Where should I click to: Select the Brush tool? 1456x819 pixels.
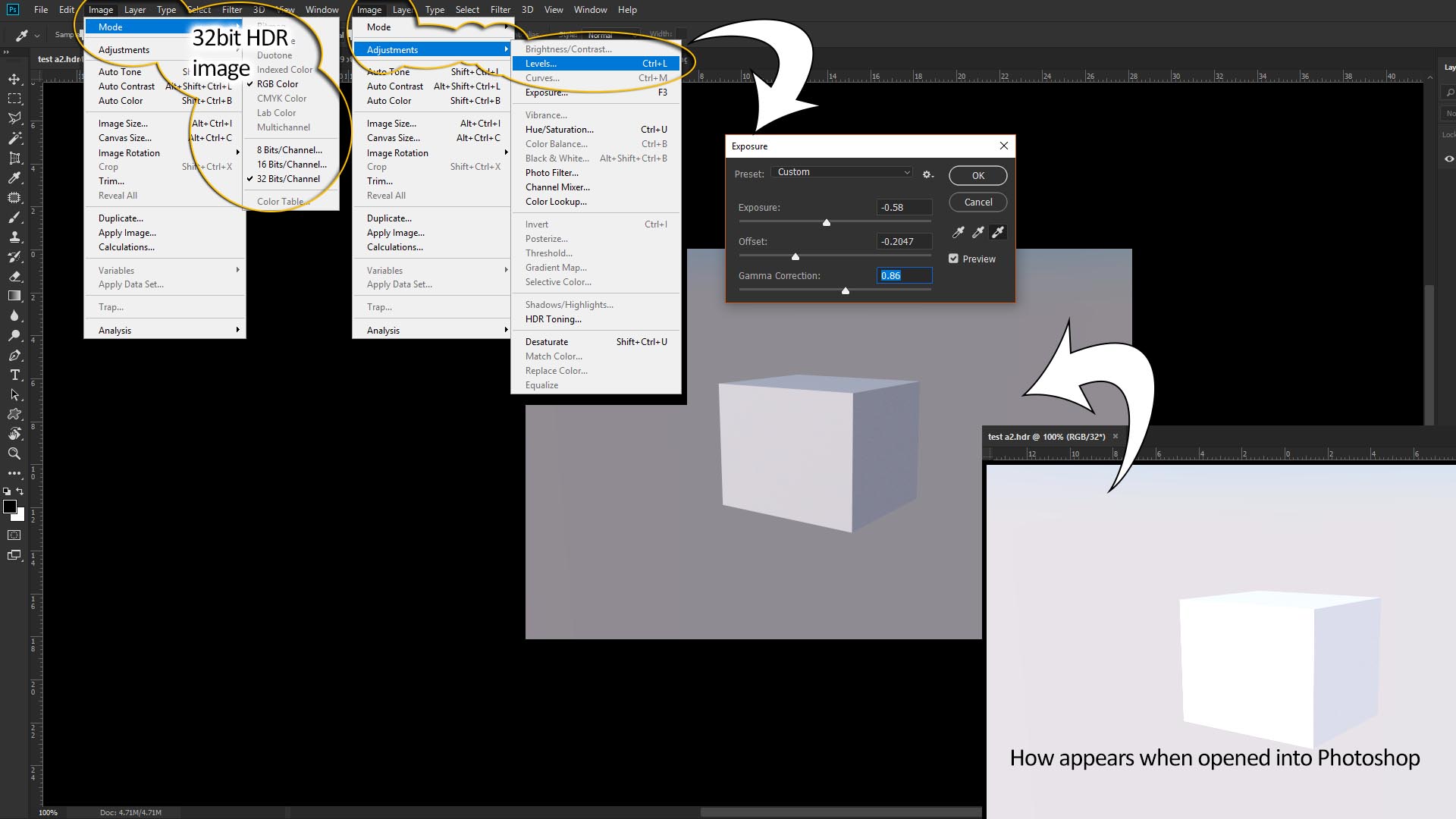pos(14,217)
